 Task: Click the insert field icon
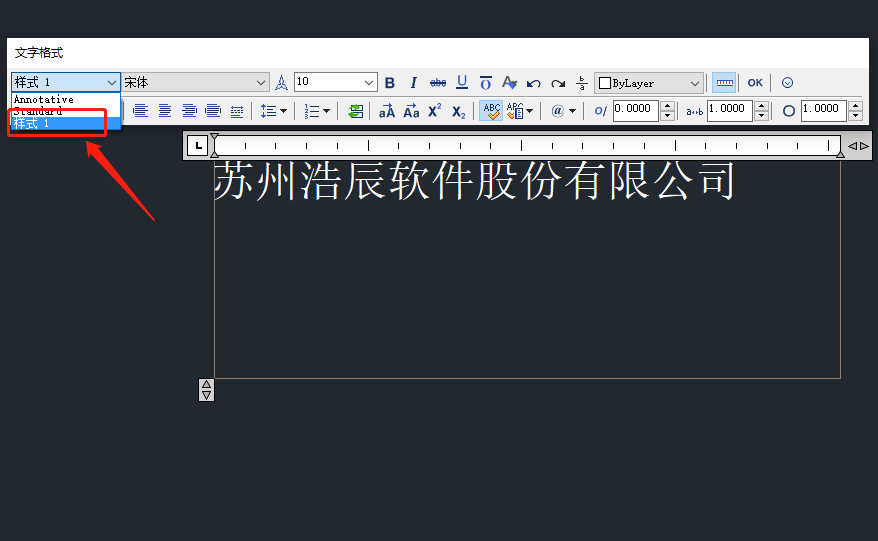(355, 111)
